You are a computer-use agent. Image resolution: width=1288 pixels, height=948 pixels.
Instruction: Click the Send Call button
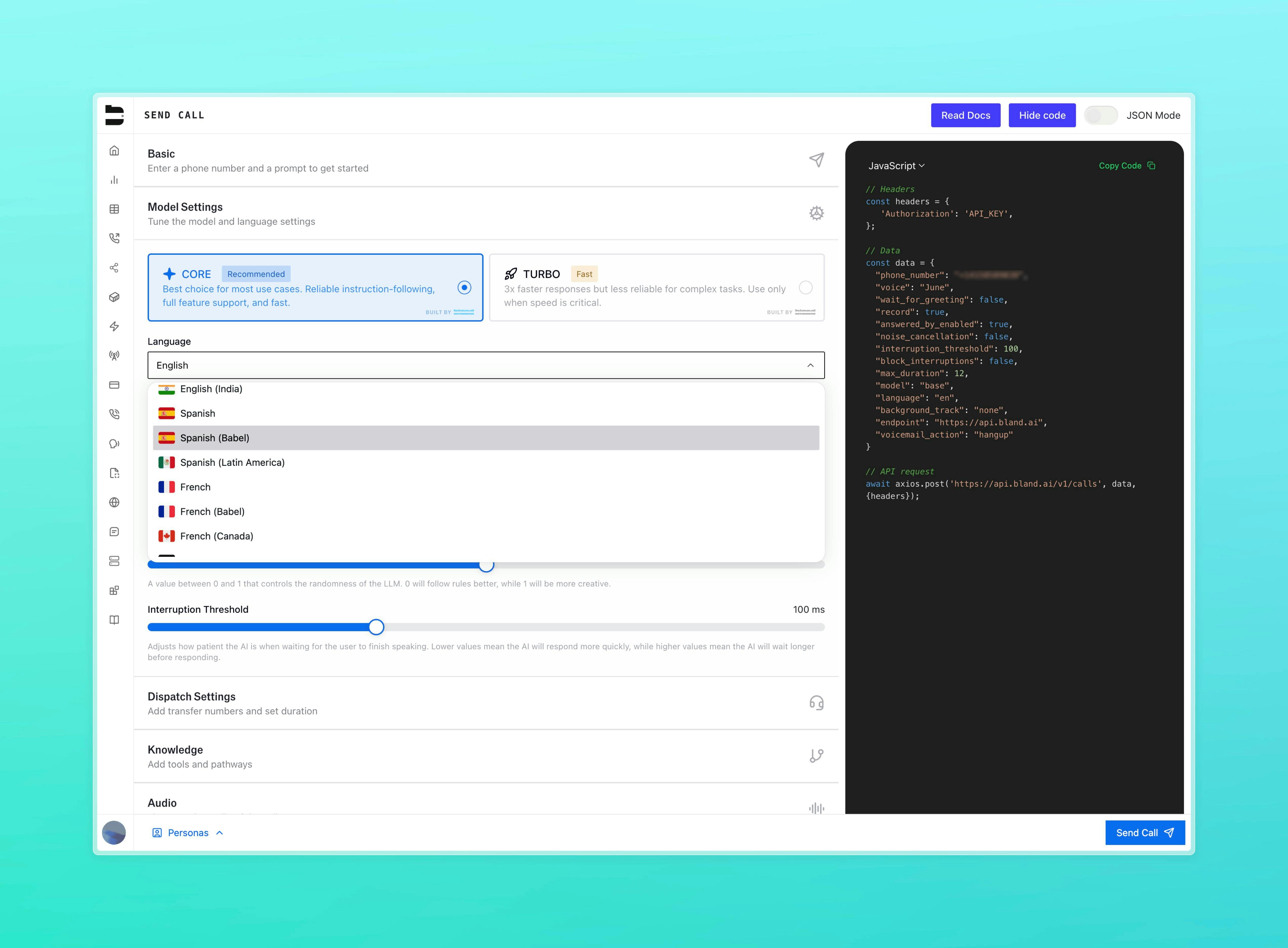click(x=1145, y=833)
